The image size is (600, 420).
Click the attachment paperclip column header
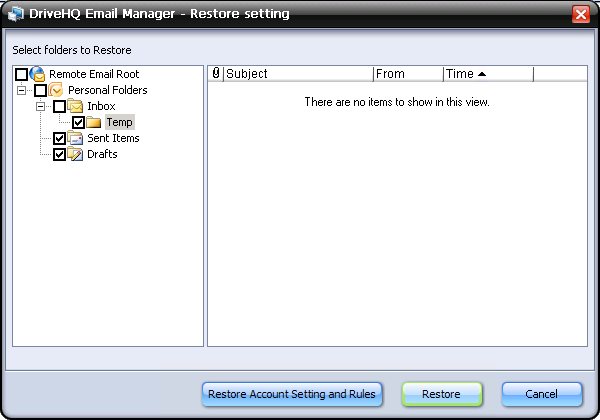[x=216, y=74]
